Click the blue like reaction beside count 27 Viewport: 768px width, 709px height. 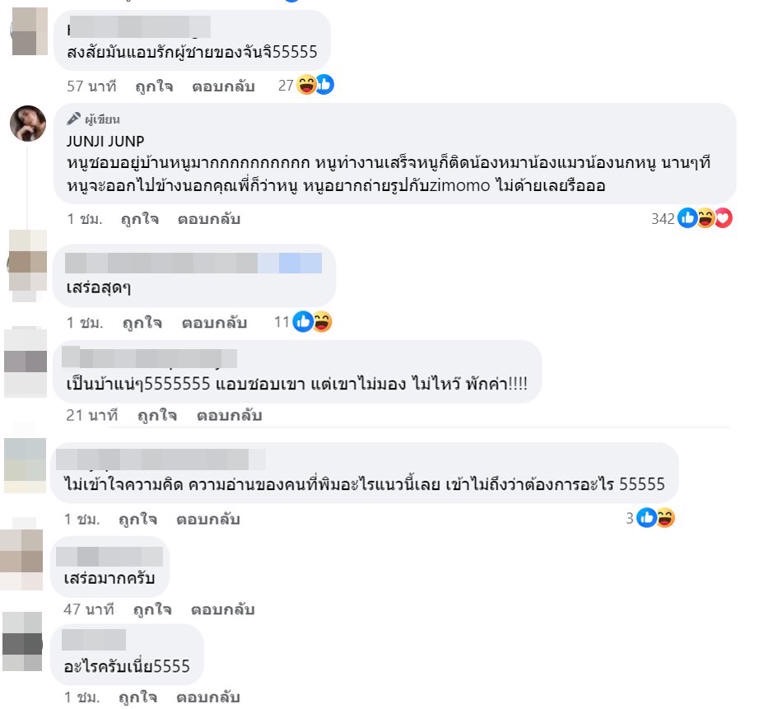325,85
